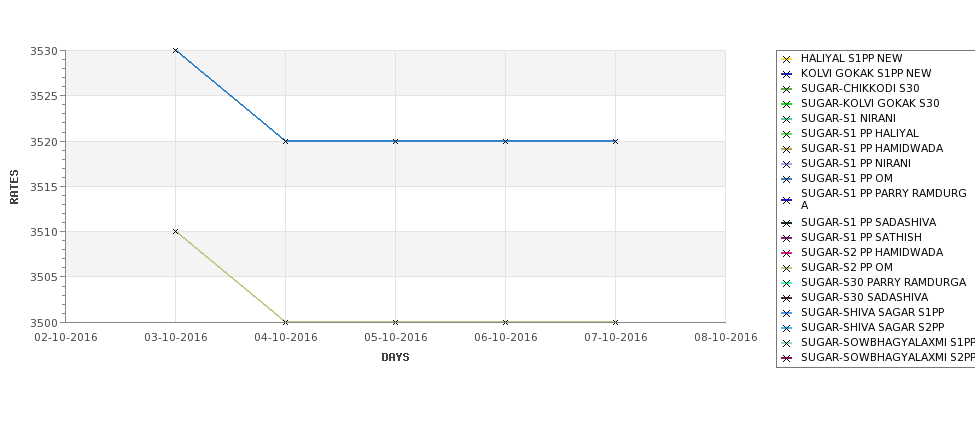Click the SUGAR-S1 PP HAMIDWADA legend label
The width and height of the screenshot is (975, 429).
[x=872, y=148]
